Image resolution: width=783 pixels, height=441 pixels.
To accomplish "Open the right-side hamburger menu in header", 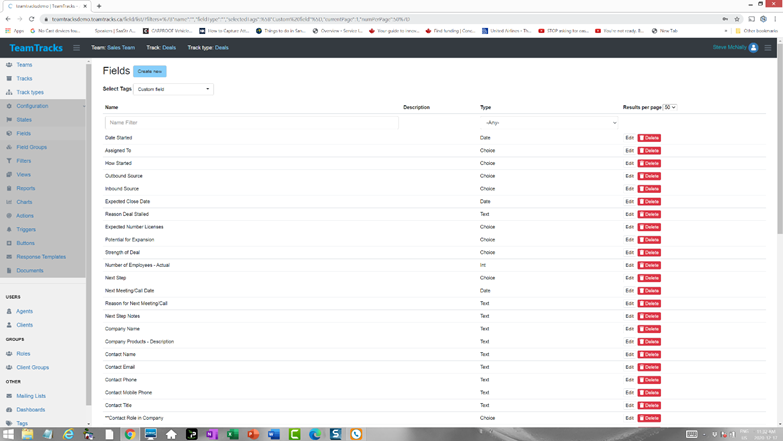I will (768, 47).
